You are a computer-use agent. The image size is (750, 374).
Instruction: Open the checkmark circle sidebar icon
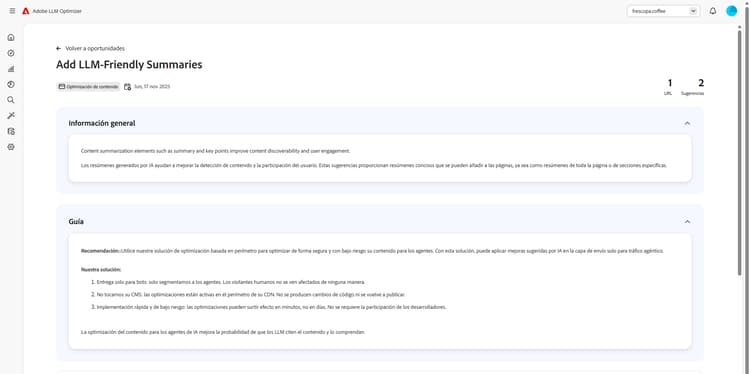[x=11, y=53]
